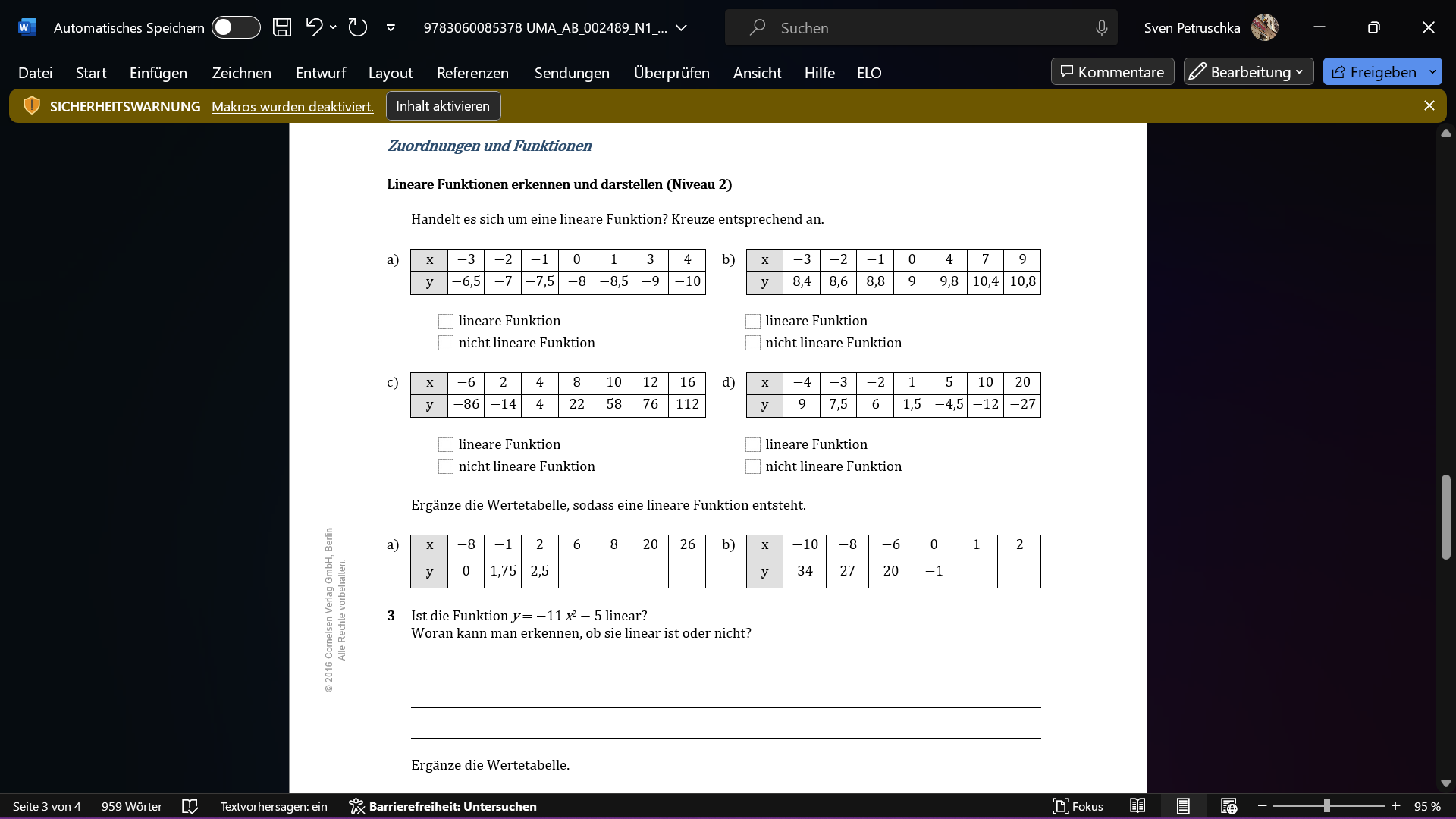Click the 'Zuordnungen und Funktionen' heading
This screenshot has width=1456, height=819.
pos(490,146)
